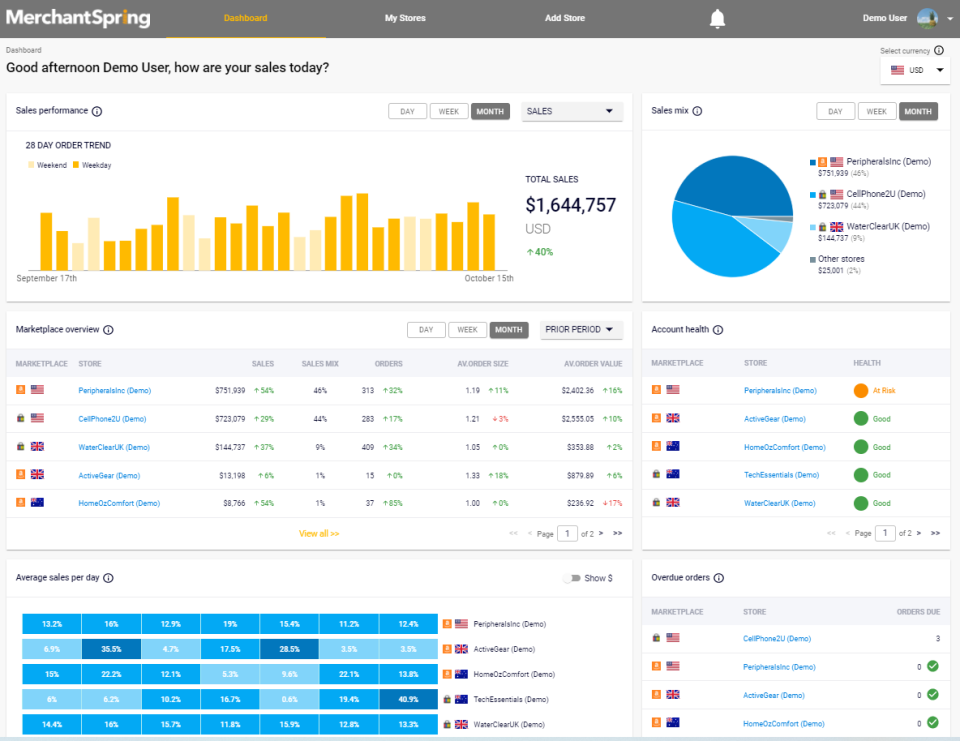Click the View all link in Marketplace overview

pyautogui.click(x=318, y=533)
